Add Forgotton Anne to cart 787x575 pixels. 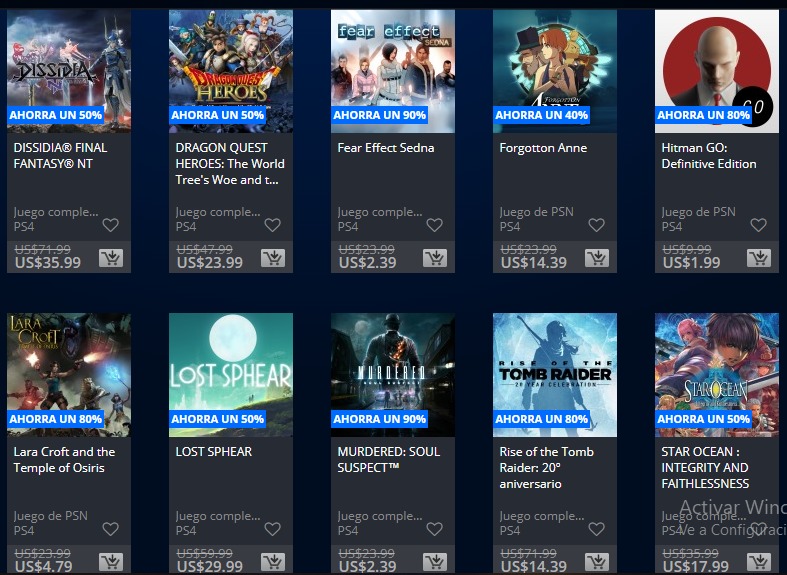pos(597,258)
